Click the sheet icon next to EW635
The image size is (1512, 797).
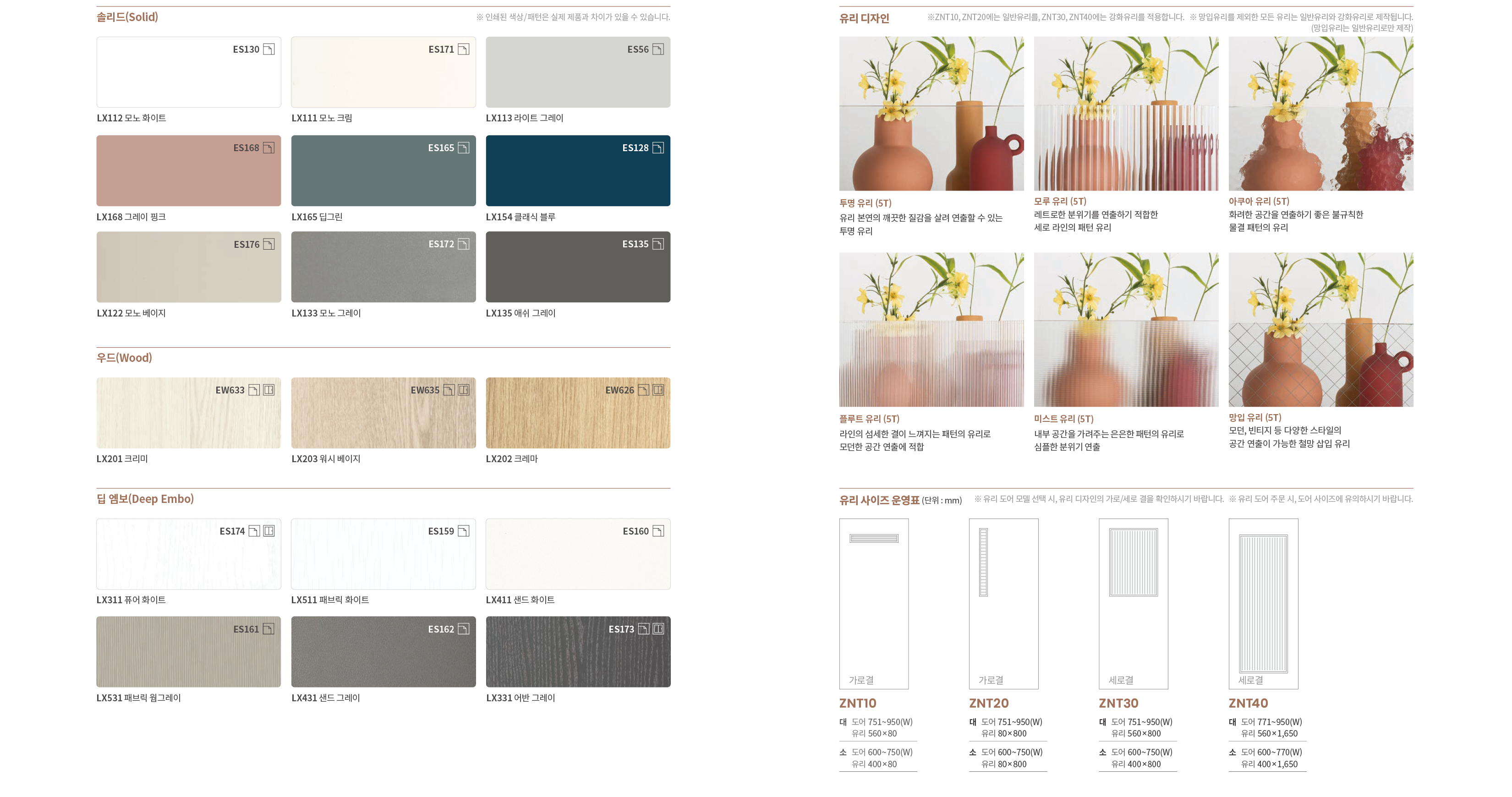click(x=449, y=390)
